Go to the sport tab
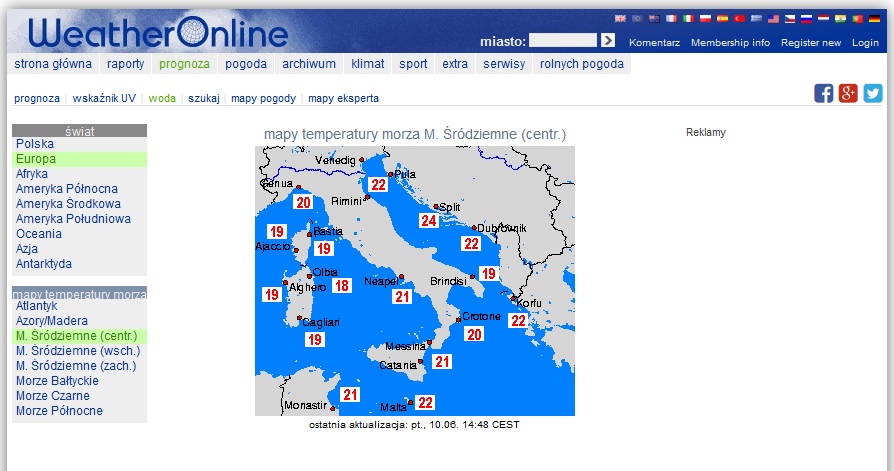The height and width of the screenshot is (471, 894). pos(413,64)
